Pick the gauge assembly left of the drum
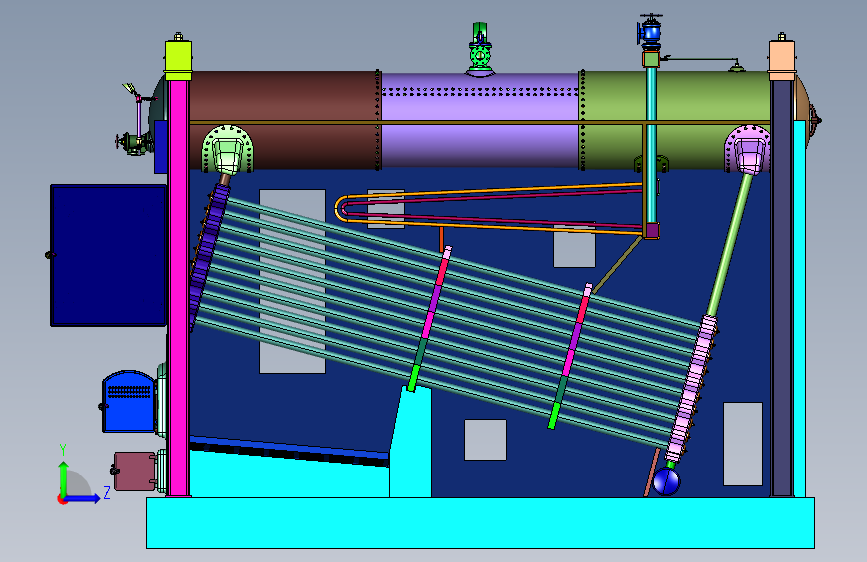This screenshot has width=867, height=562. (x=134, y=119)
